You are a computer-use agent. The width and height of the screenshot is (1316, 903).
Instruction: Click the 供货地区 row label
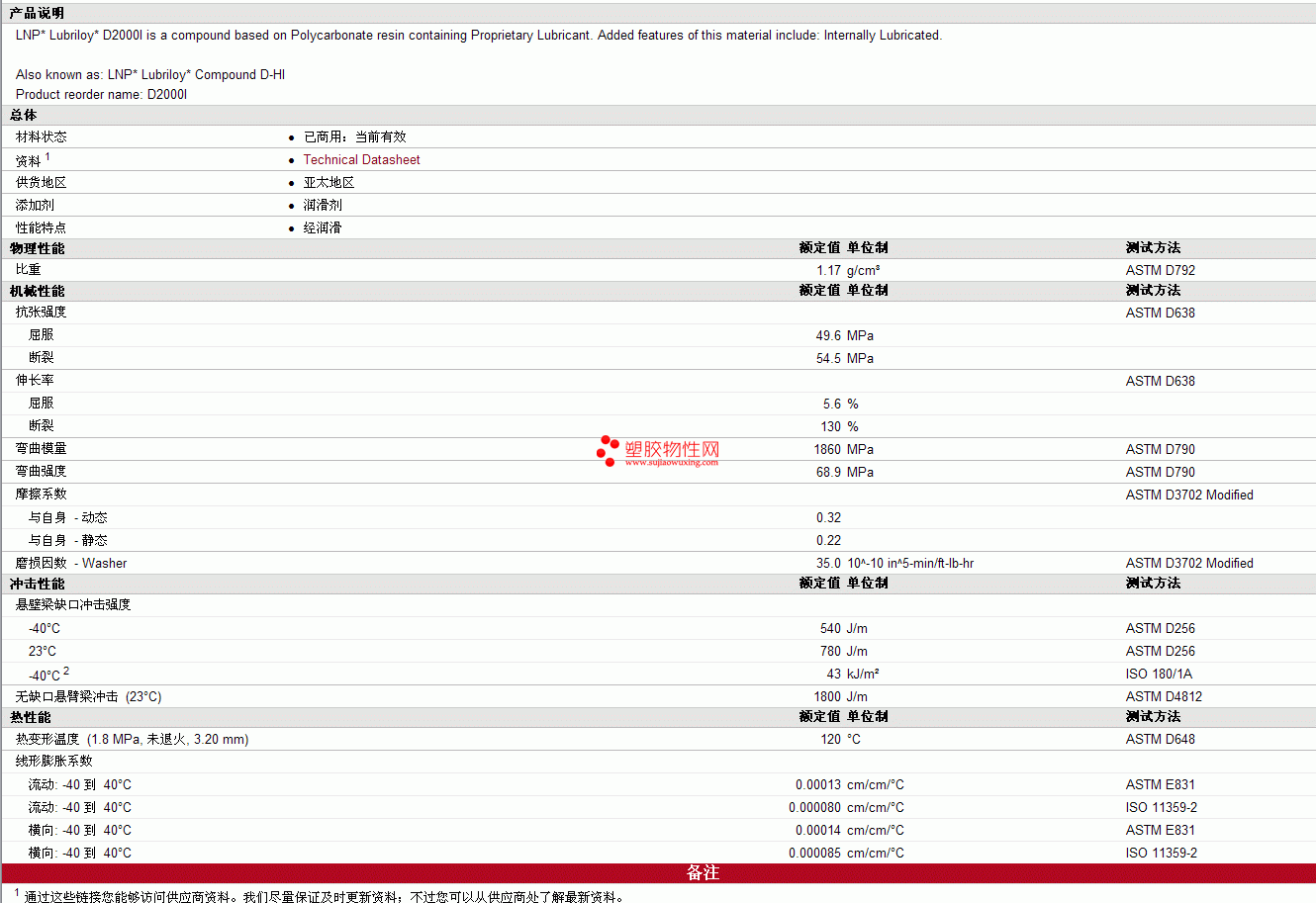pyautogui.click(x=42, y=182)
